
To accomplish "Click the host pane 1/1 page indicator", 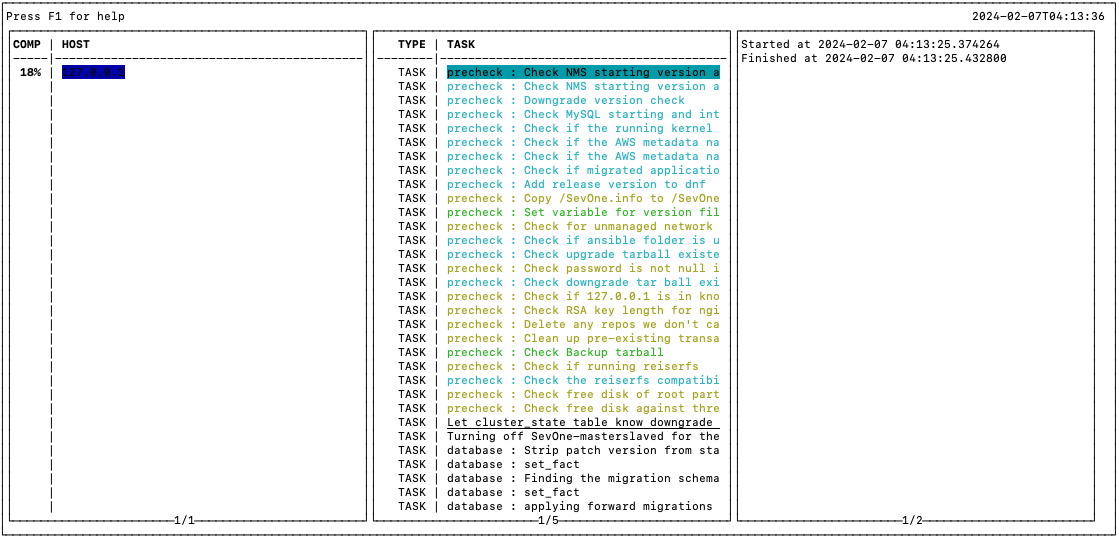I will point(185,521).
